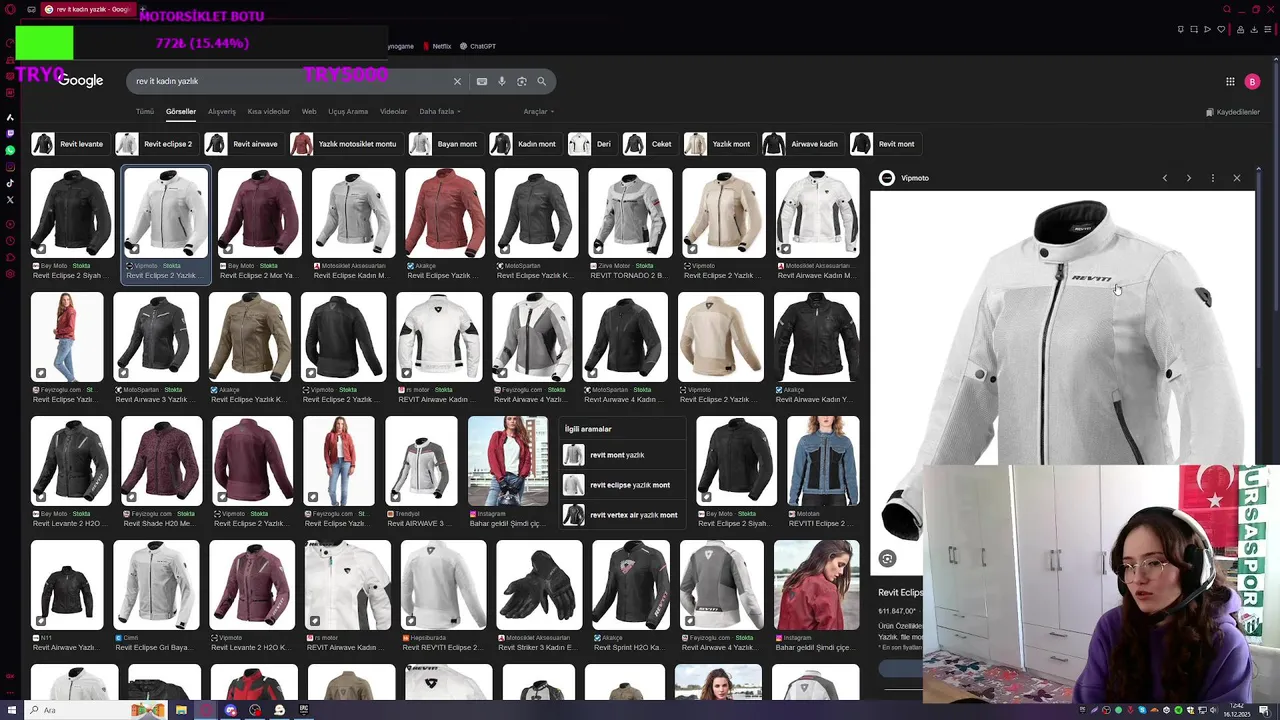Expand the Daha fazla dropdown
This screenshot has height=720, width=1280.
pos(440,111)
